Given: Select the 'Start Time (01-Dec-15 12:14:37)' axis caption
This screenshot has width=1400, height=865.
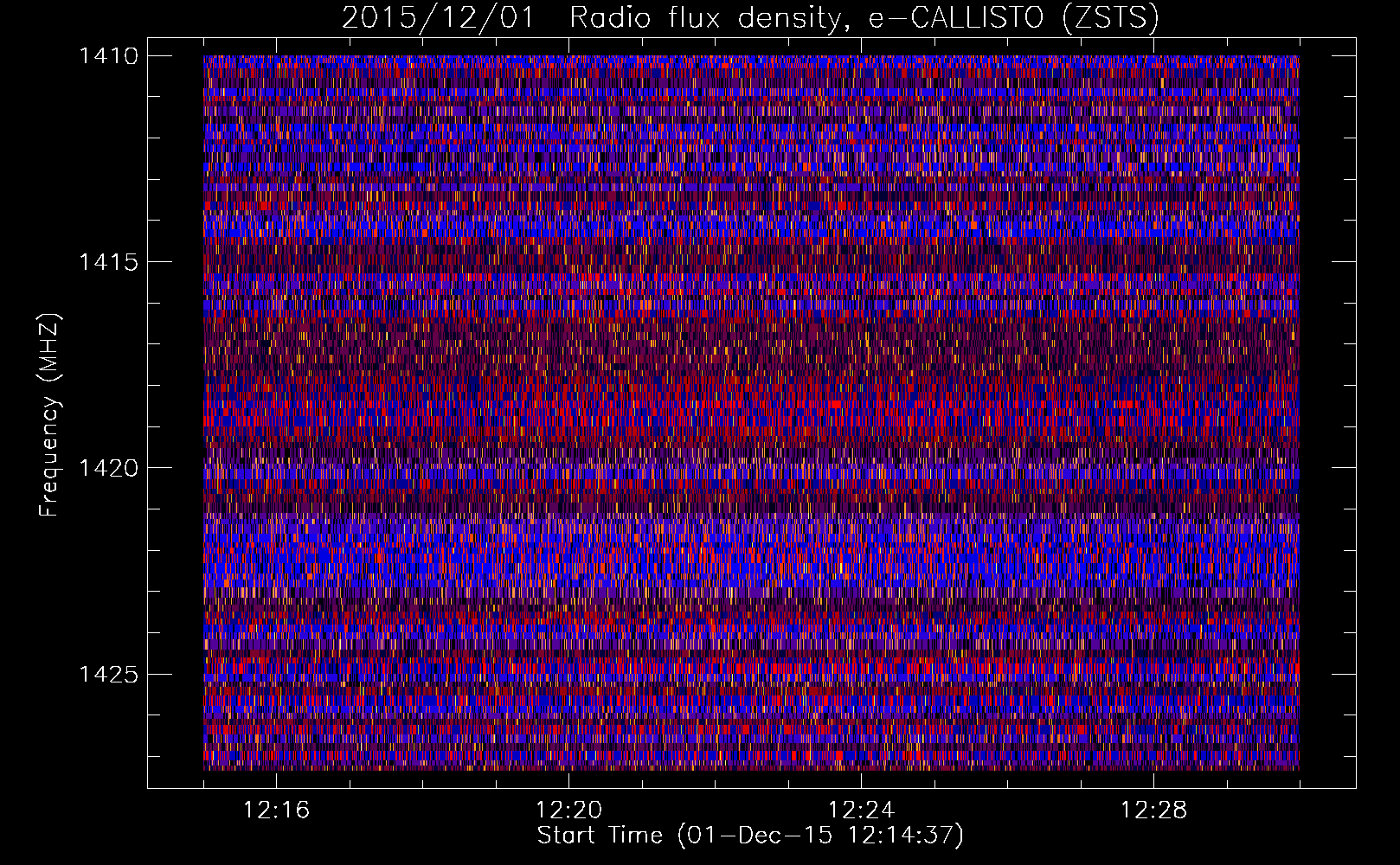Looking at the screenshot, I should point(750,836).
